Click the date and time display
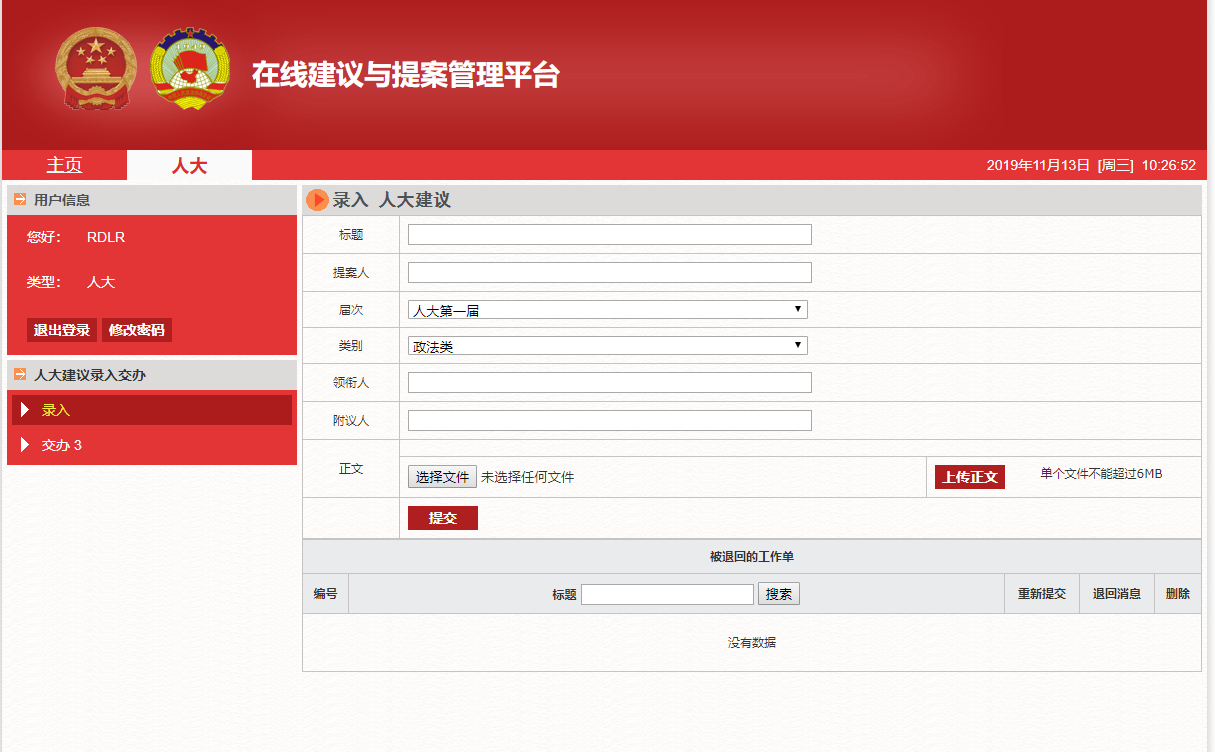 tap(1091, 166)
